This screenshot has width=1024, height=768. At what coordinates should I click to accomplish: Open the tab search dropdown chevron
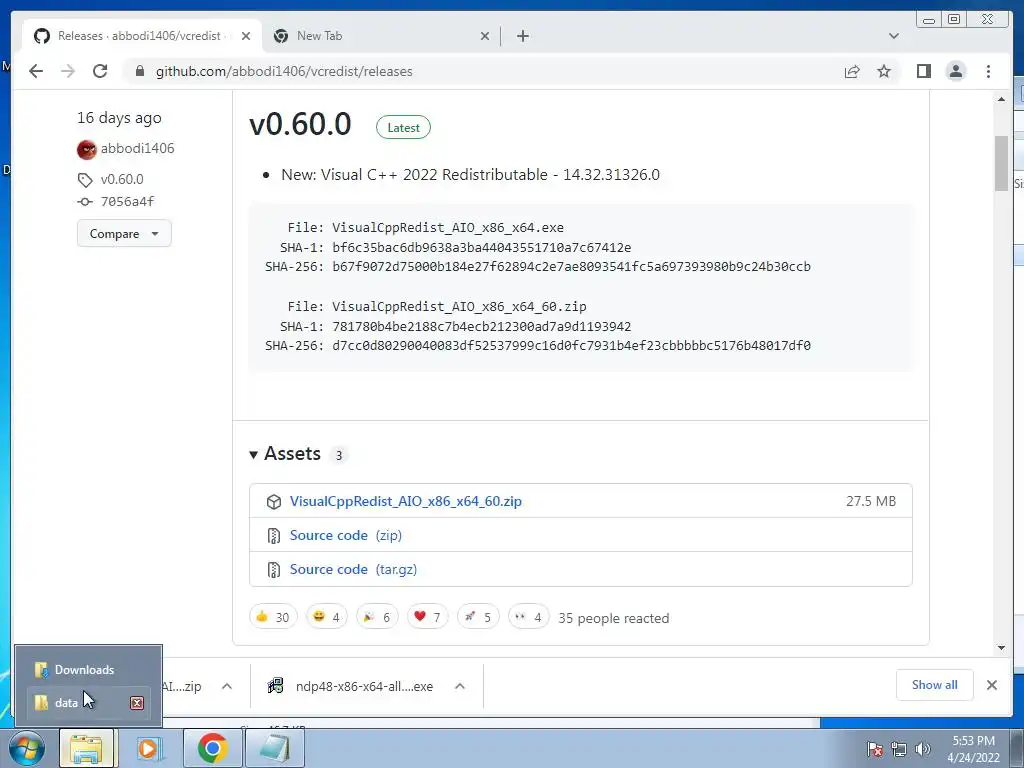pos(894,36)
